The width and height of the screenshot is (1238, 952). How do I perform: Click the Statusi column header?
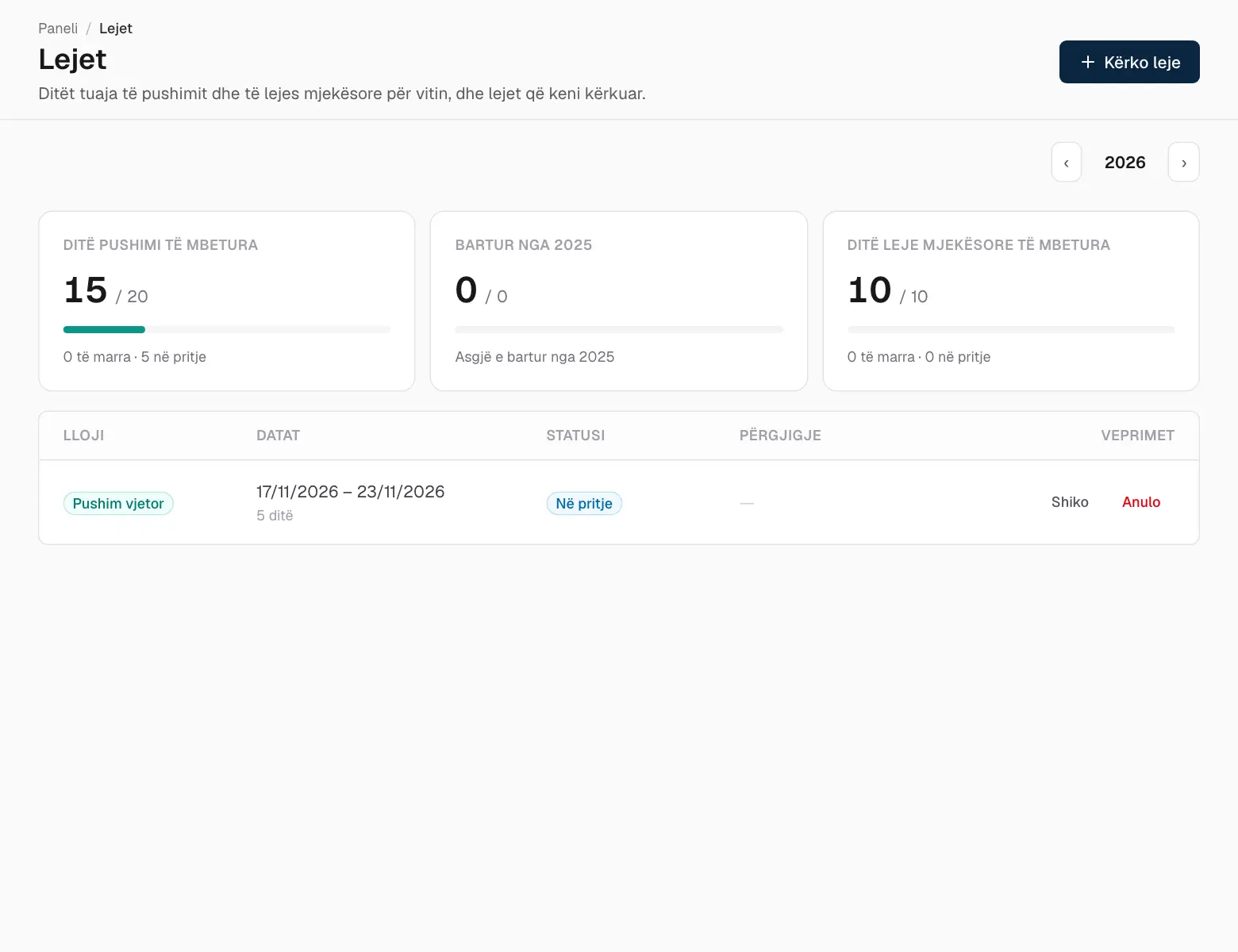click(575, 436)
